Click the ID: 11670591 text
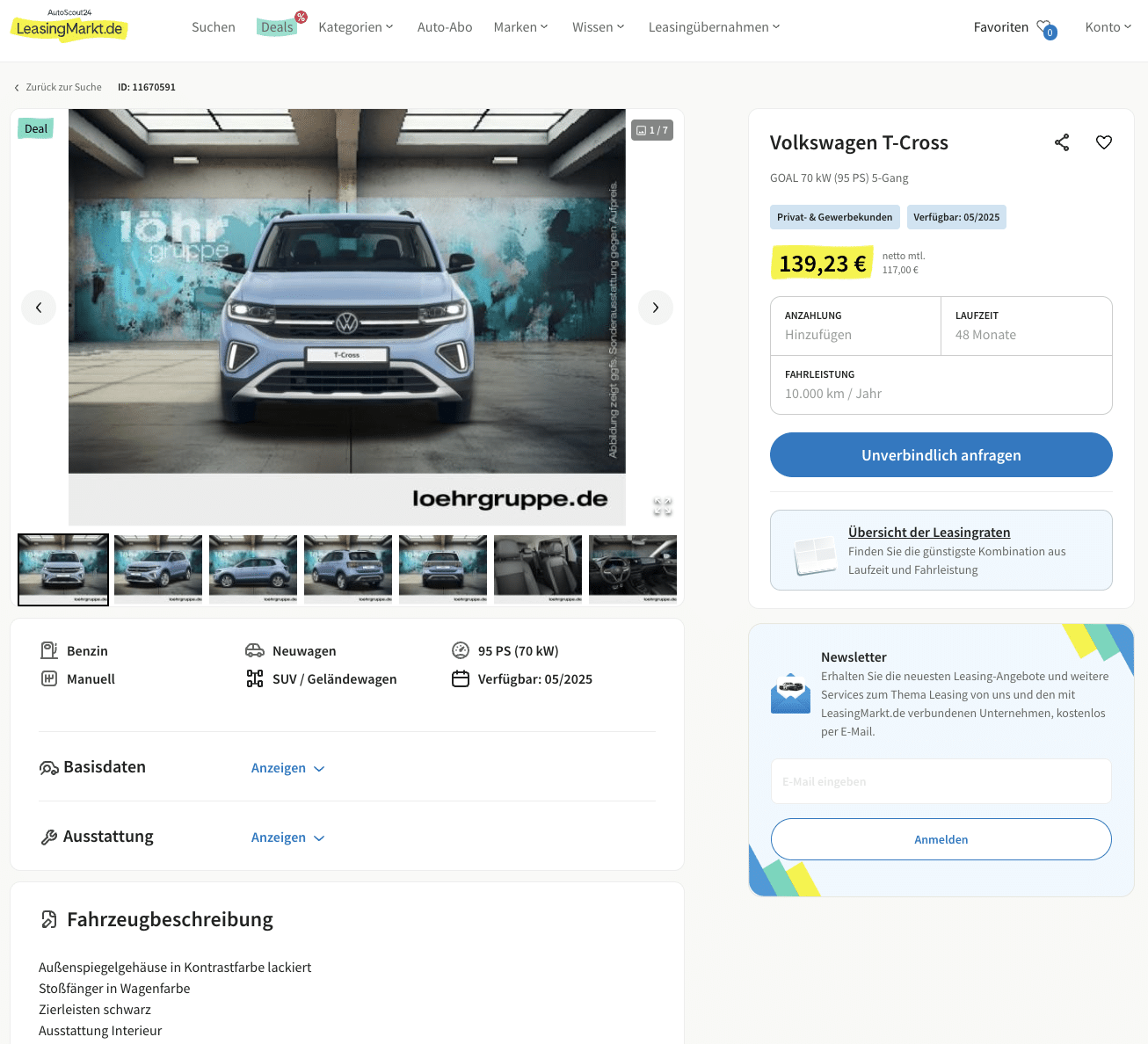Screen dimensions: 1148x1044 pyautogui.click(x=147, y=87)
